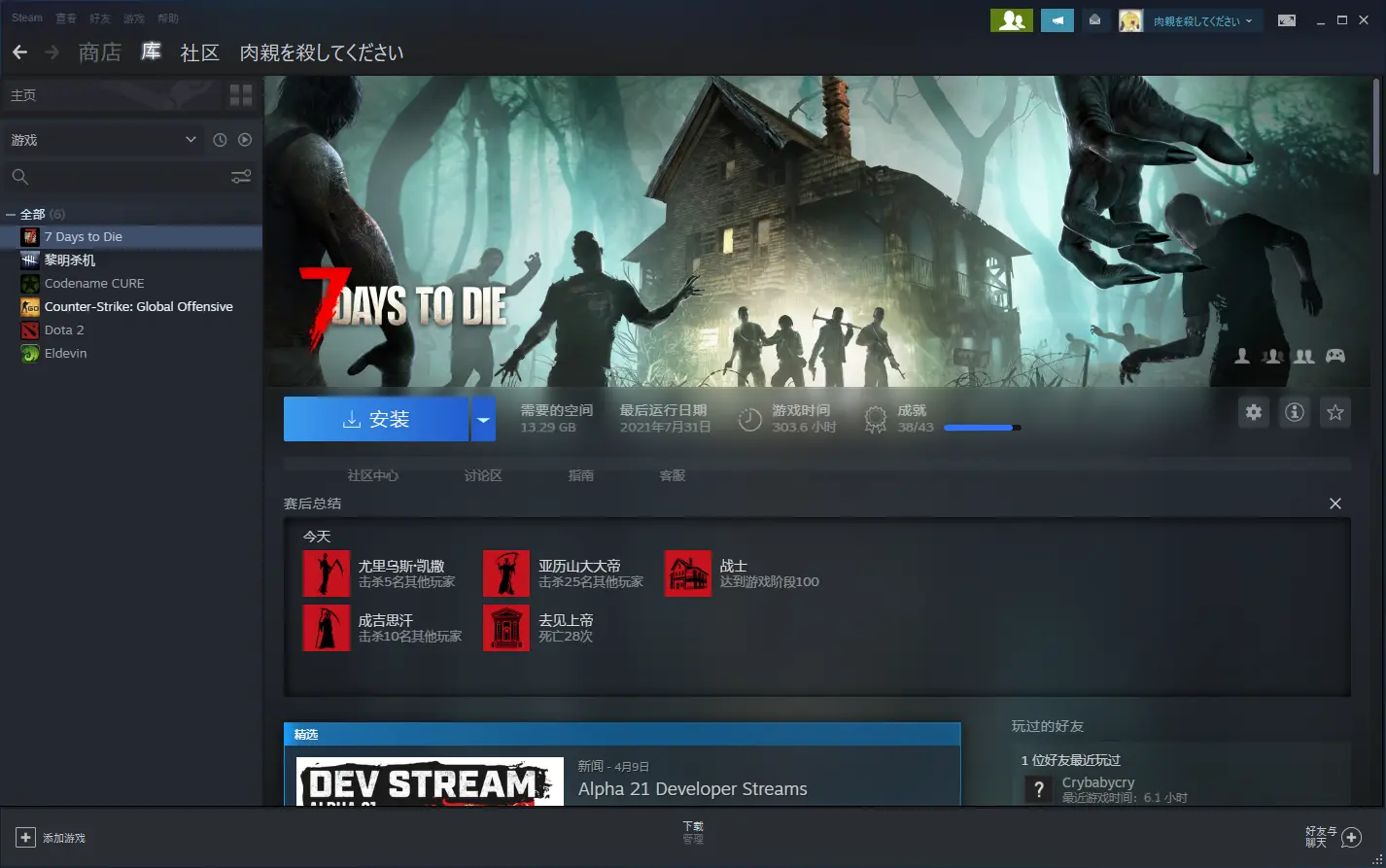Open the 客服 support link
1386x868 pixels.
pyautogui.click(x=673, y=475)
